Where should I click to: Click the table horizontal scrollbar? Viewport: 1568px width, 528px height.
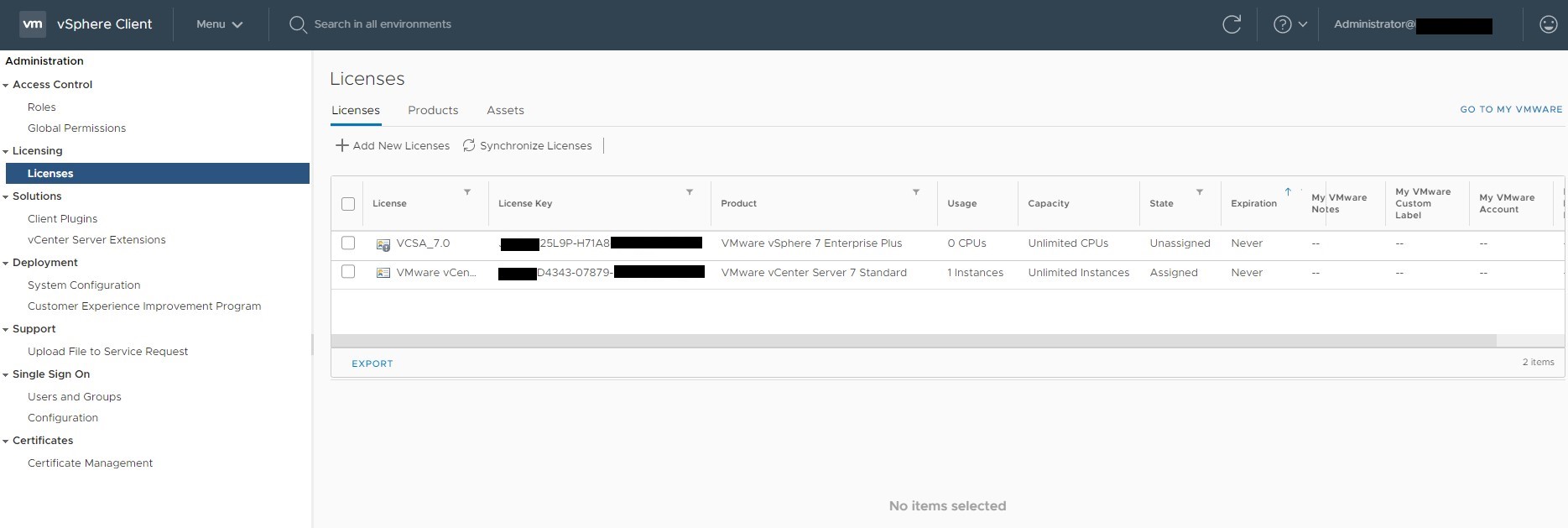coord(913,341)
